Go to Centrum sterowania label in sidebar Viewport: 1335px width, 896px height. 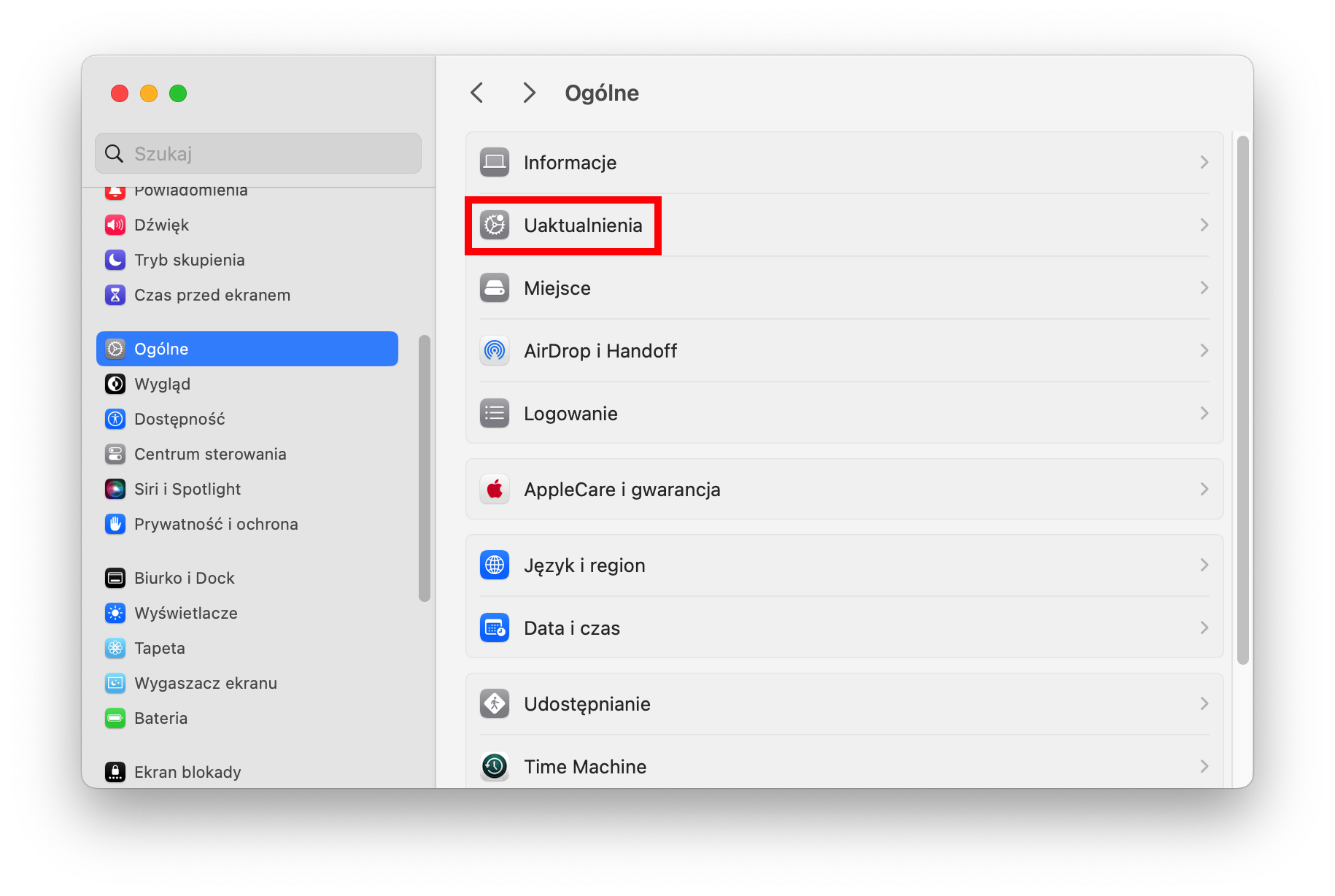pos(210,454)
